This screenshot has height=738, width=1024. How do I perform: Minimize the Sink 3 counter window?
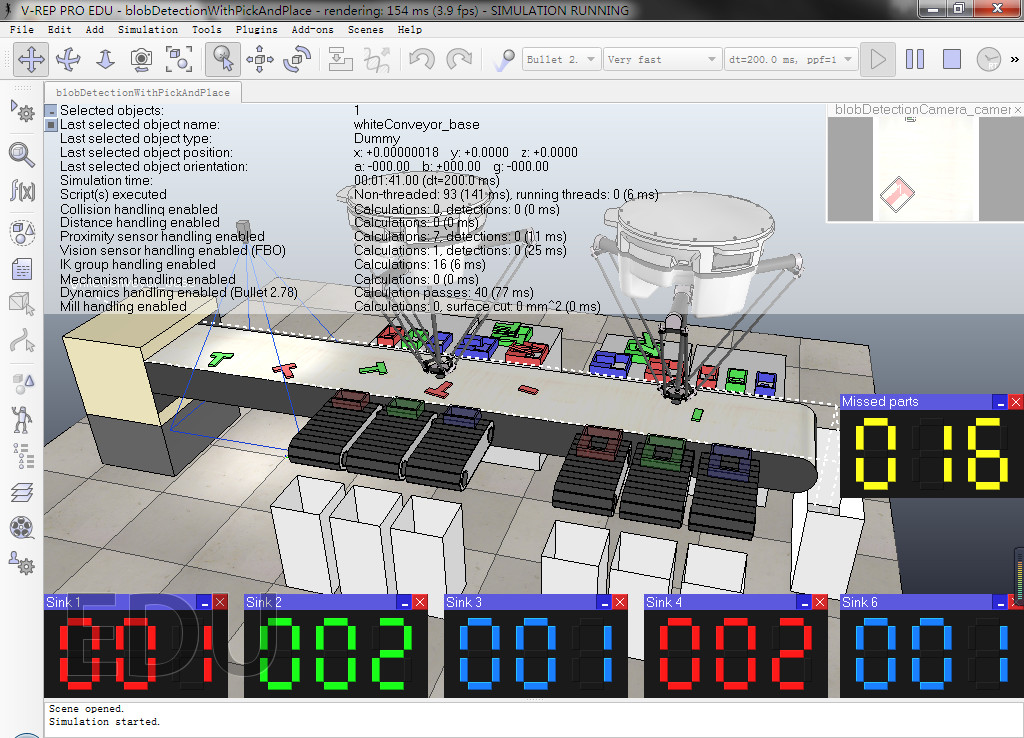[x=604, y=602]
